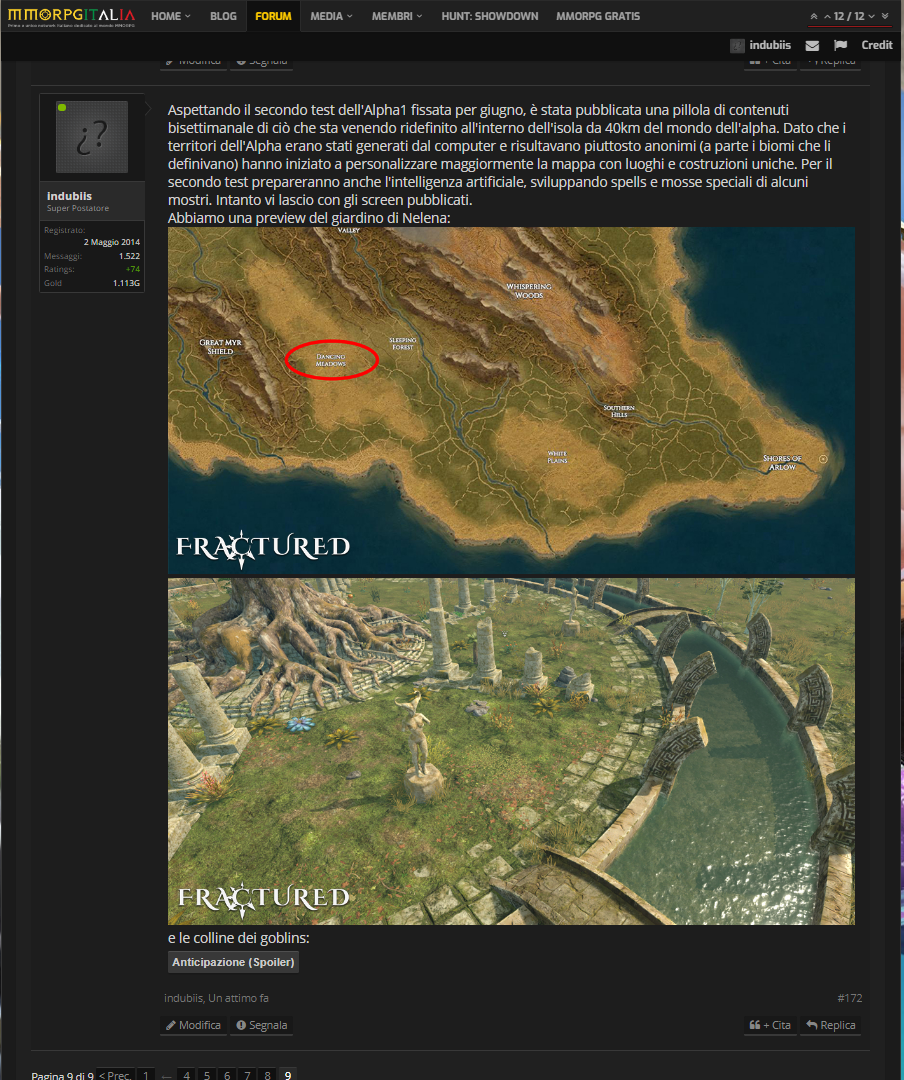This screenshot has height=1080, width=904.
Task: Click gold value 1.113G
Action: click(x=126, y=283)
